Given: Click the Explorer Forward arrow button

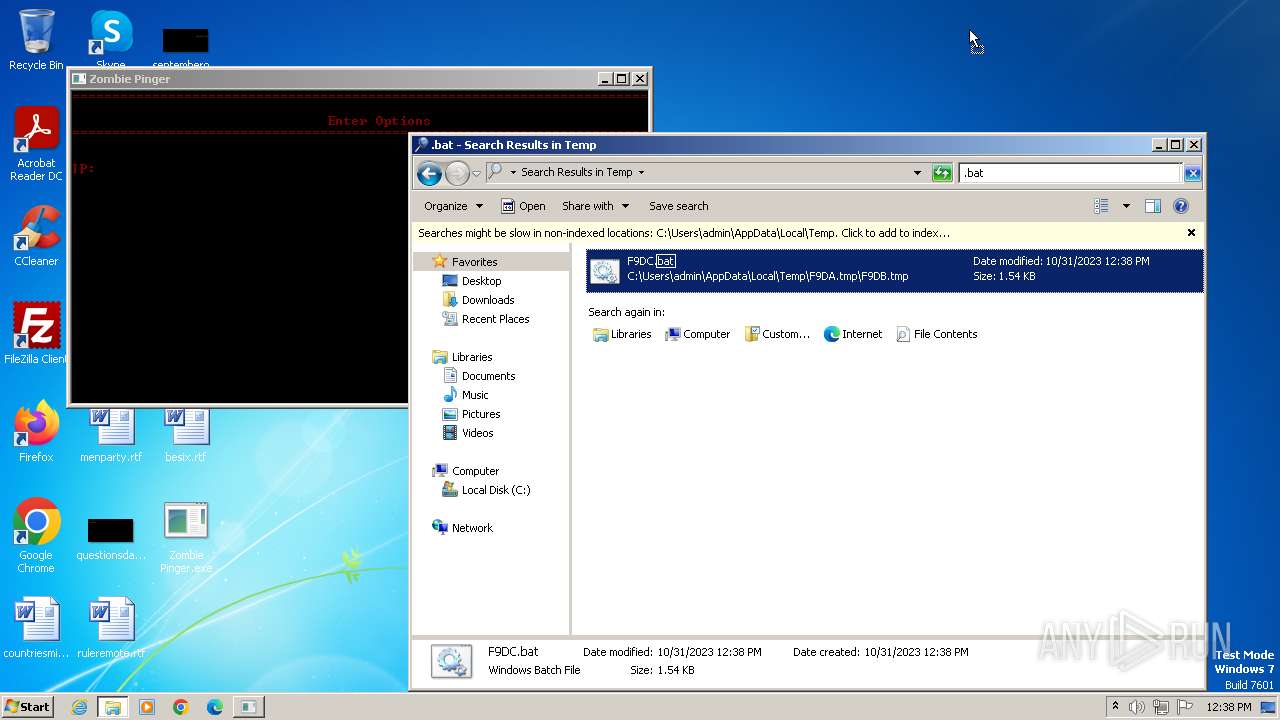Looking at the screenshot, I should (457, 173).
